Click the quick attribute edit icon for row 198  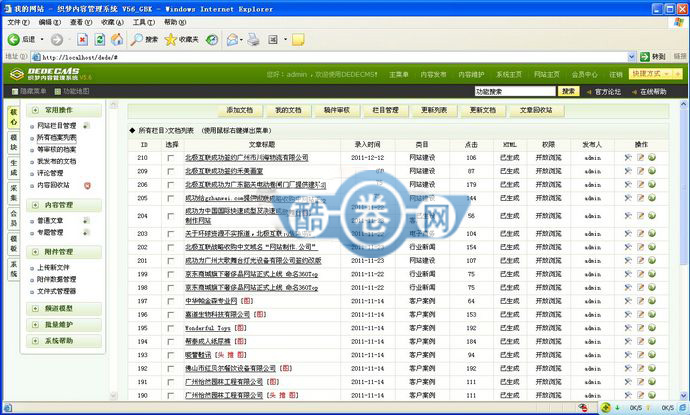[628, 287]
